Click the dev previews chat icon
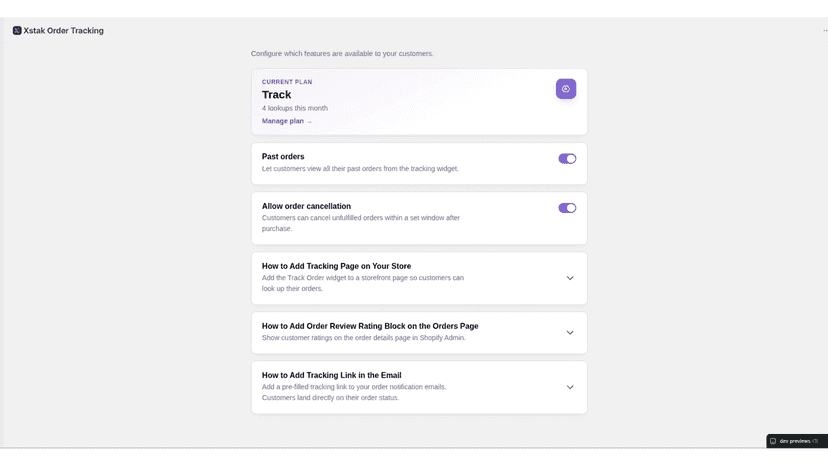 pyautogui.click(x=773, y=441)
